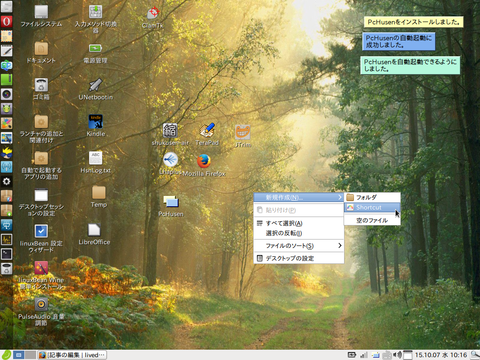Open the ドキュメント folder icon

click(x=41, y=49)
